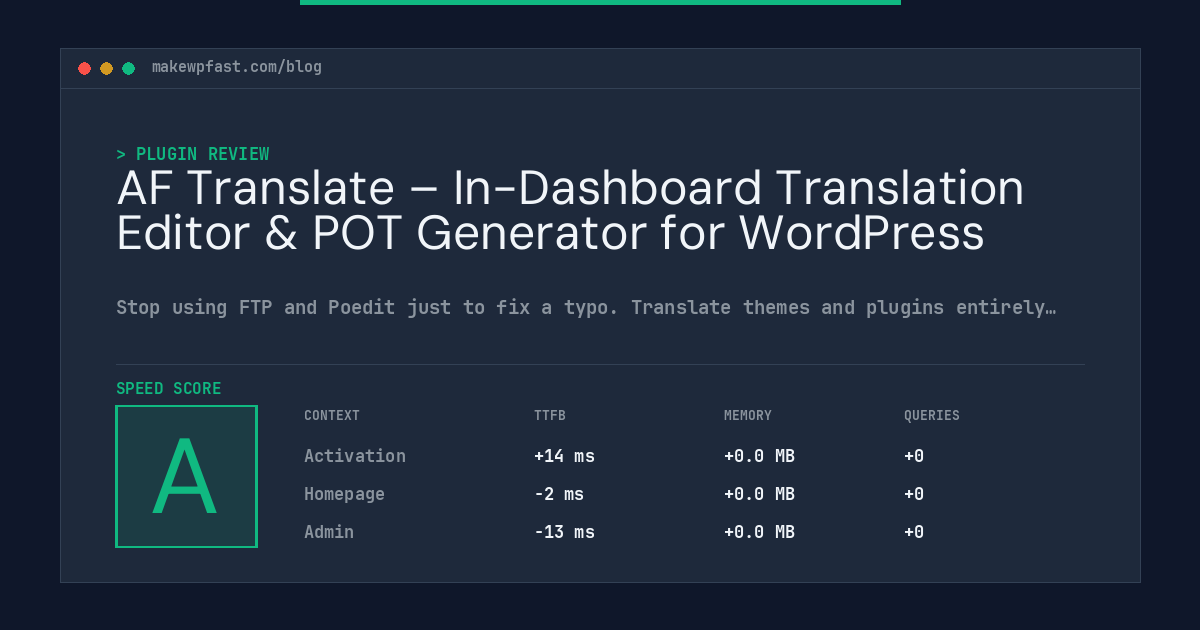
Task: Click the Admin row memory '+0.0 MB'
Action: 759,532
